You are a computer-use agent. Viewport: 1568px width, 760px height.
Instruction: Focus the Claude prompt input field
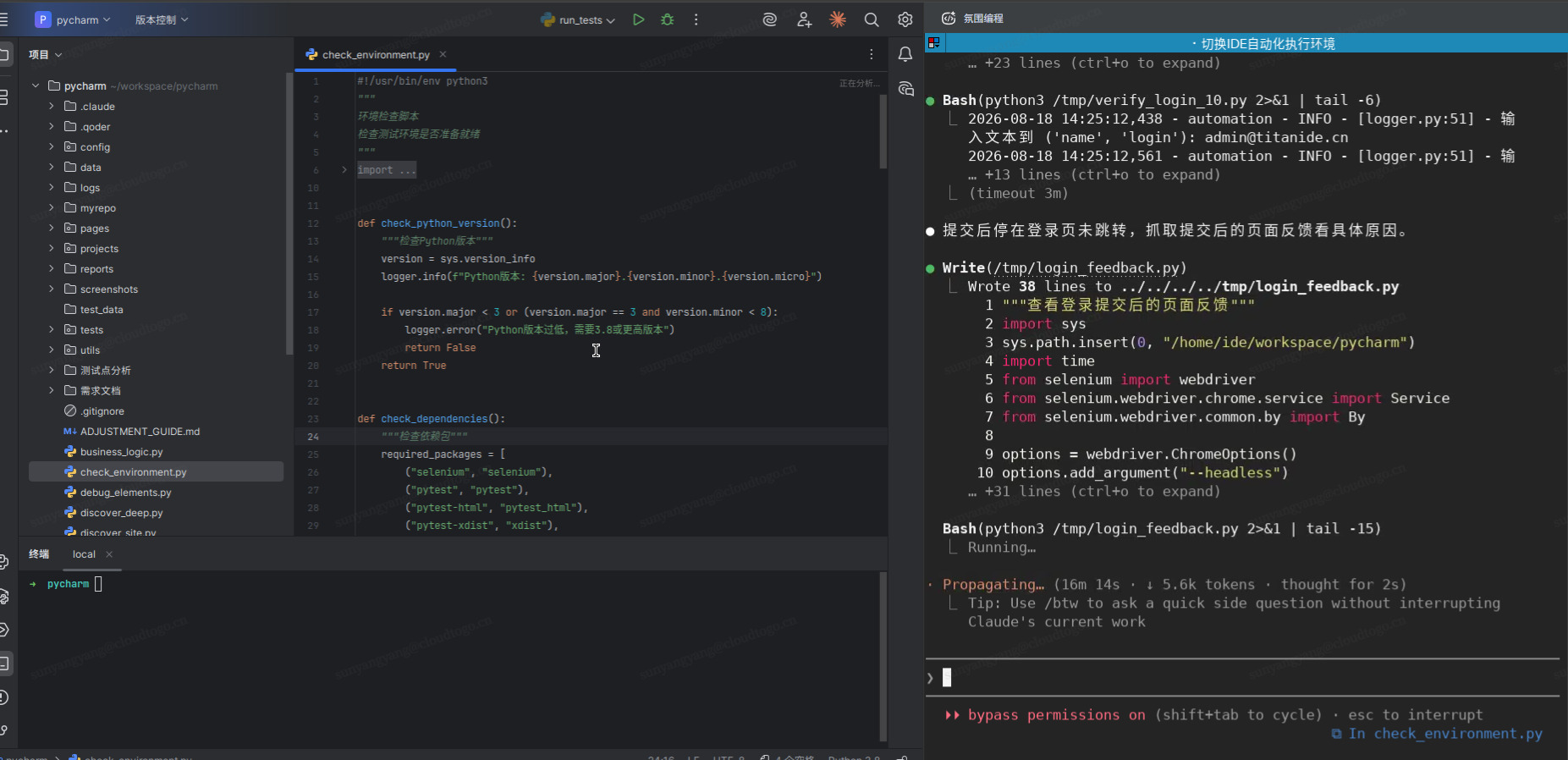click(1242, 678)
